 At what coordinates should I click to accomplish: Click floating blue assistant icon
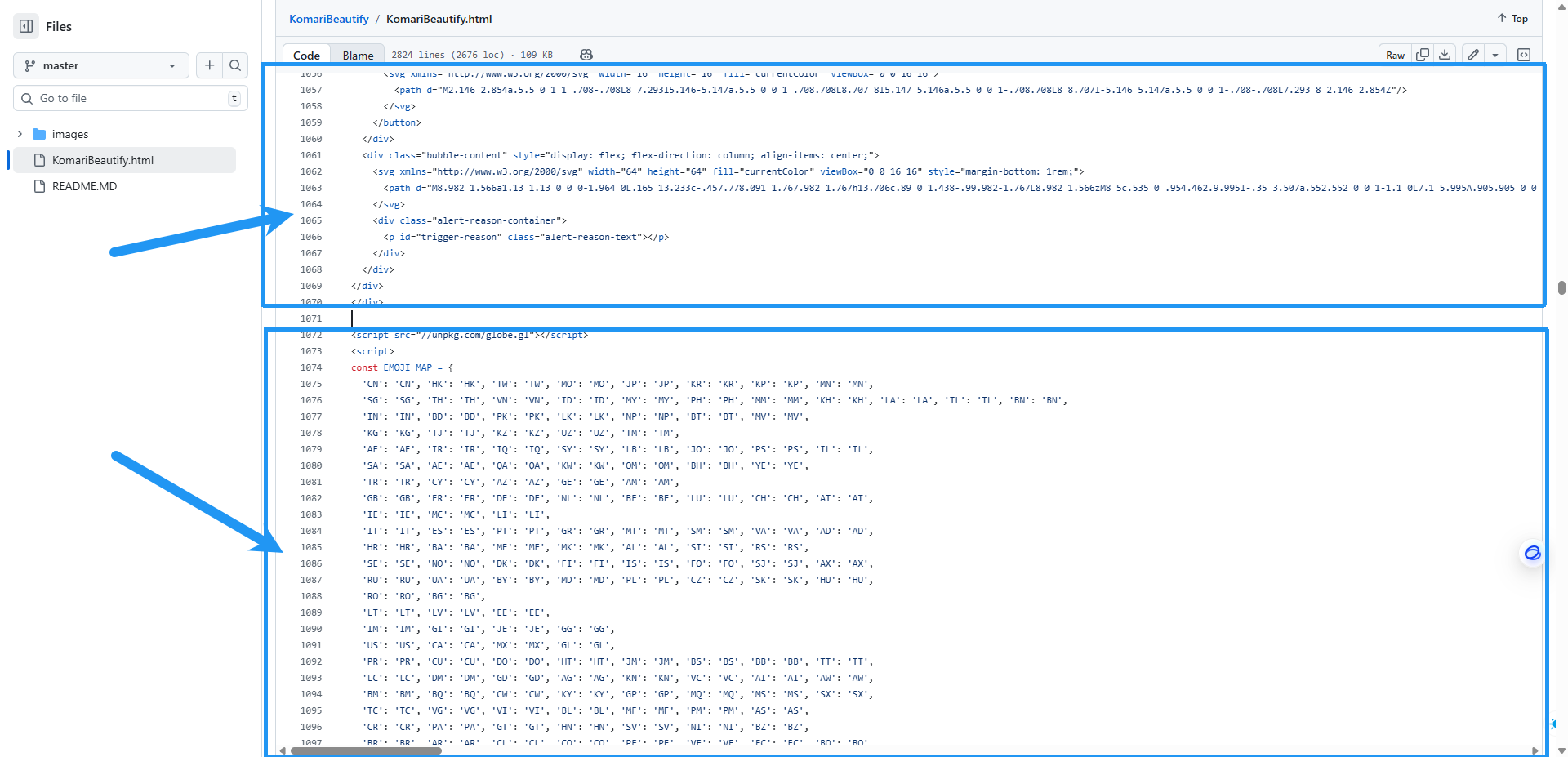pos(1532,553)
